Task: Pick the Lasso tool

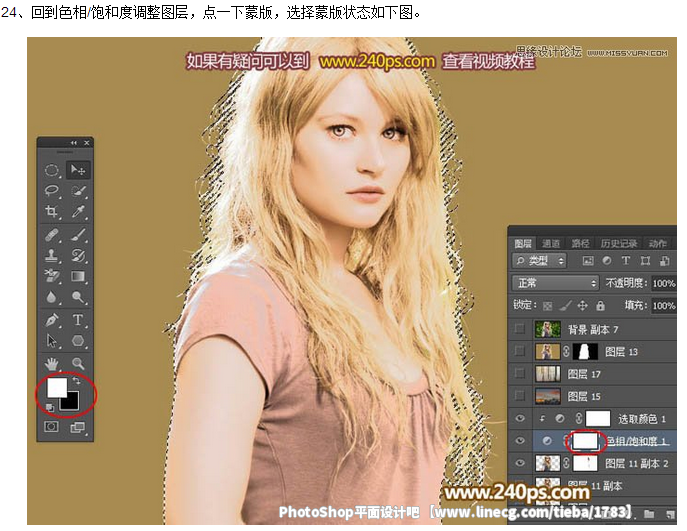Action: [x=52, y=190]
